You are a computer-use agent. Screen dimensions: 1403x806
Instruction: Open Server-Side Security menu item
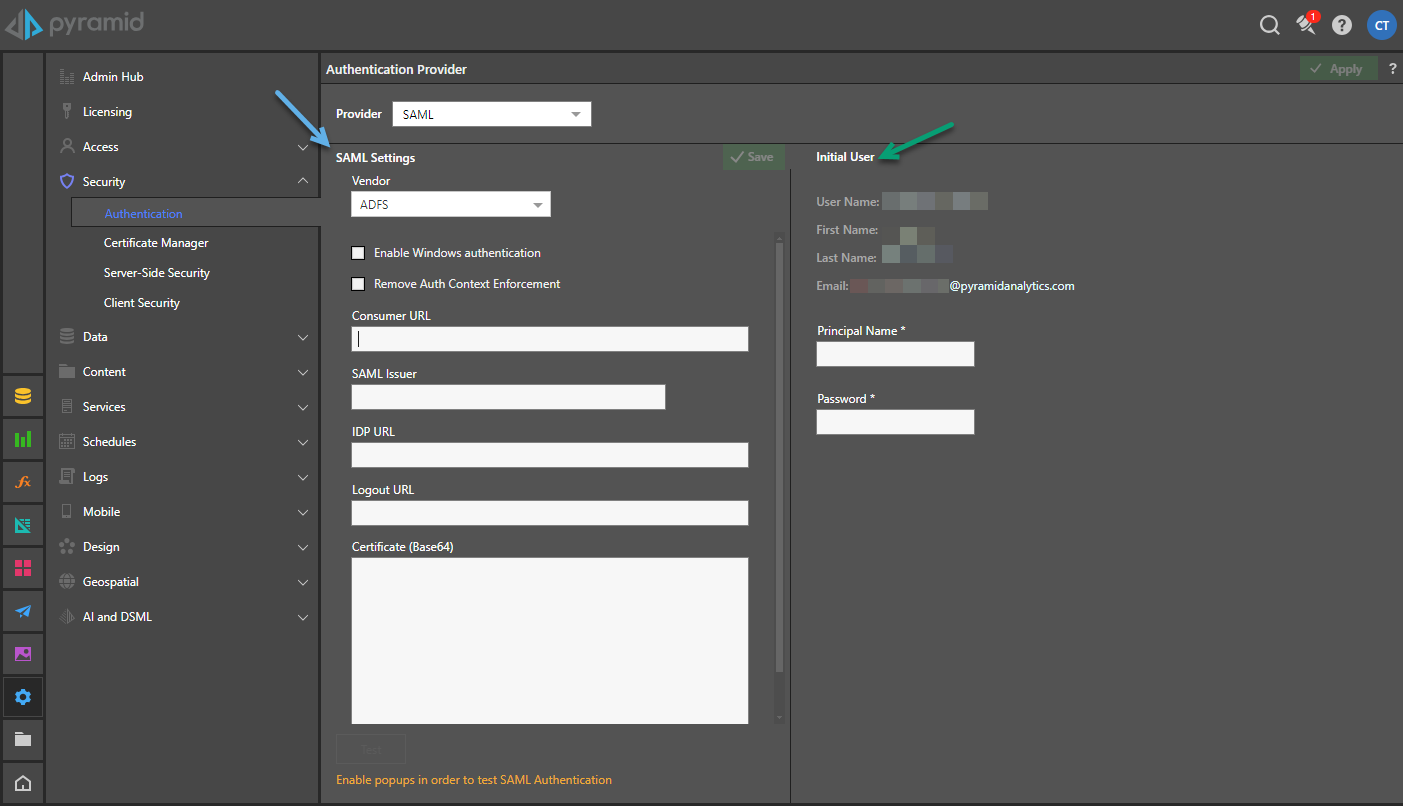coord(157,273)
